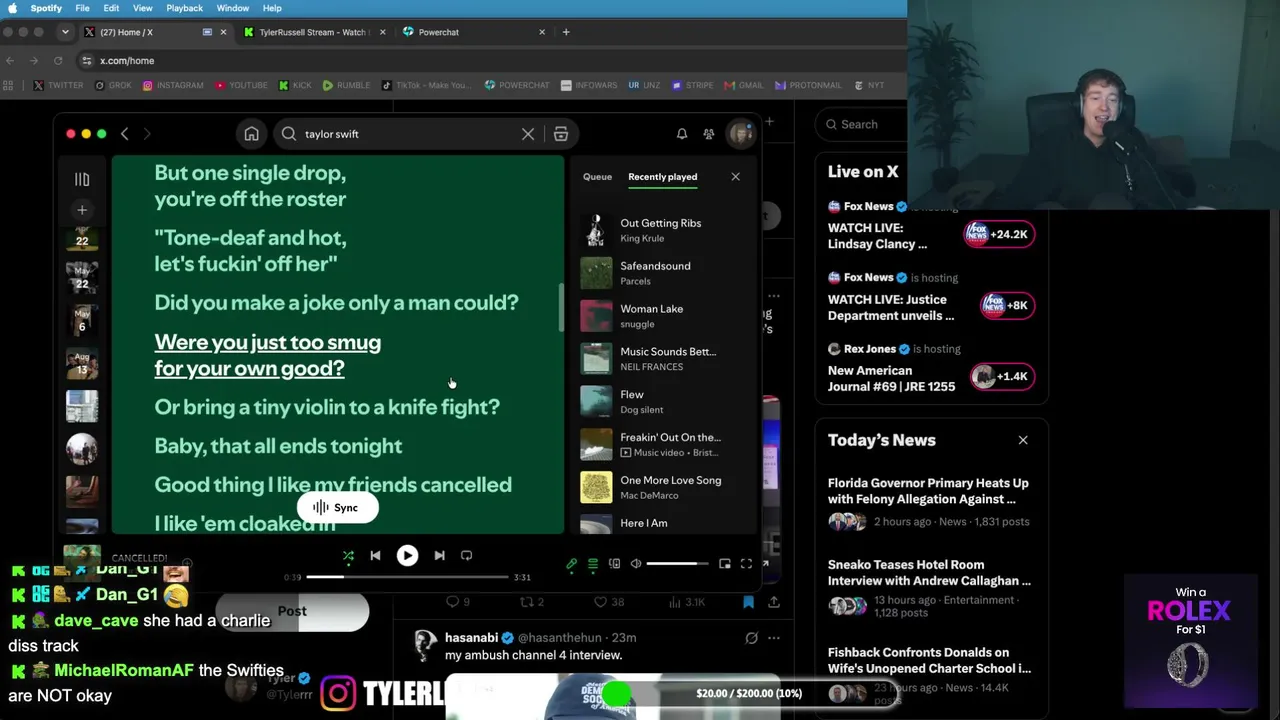Switch to Recently played tab
This screenshot has width=1280, height=720.
tap(662, 177)
